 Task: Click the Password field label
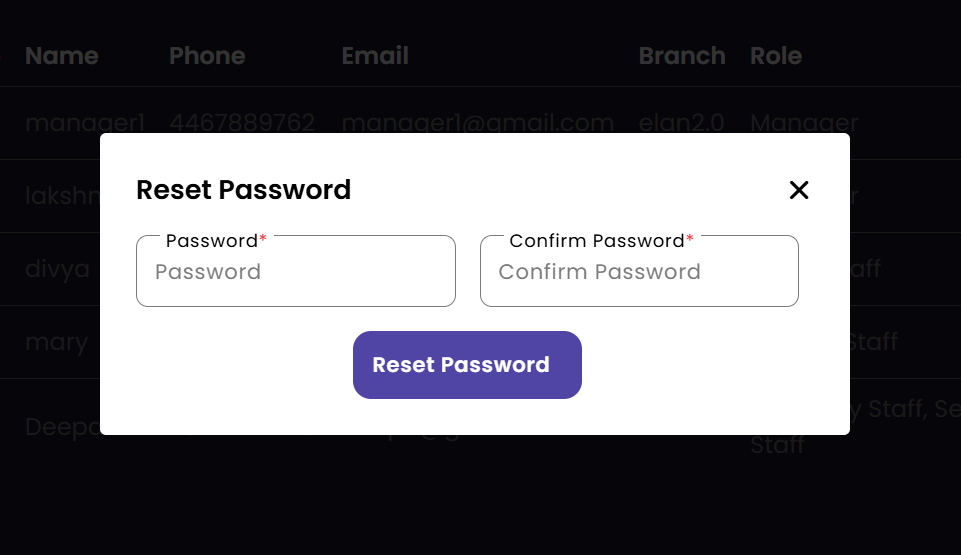tap(212, 241)
